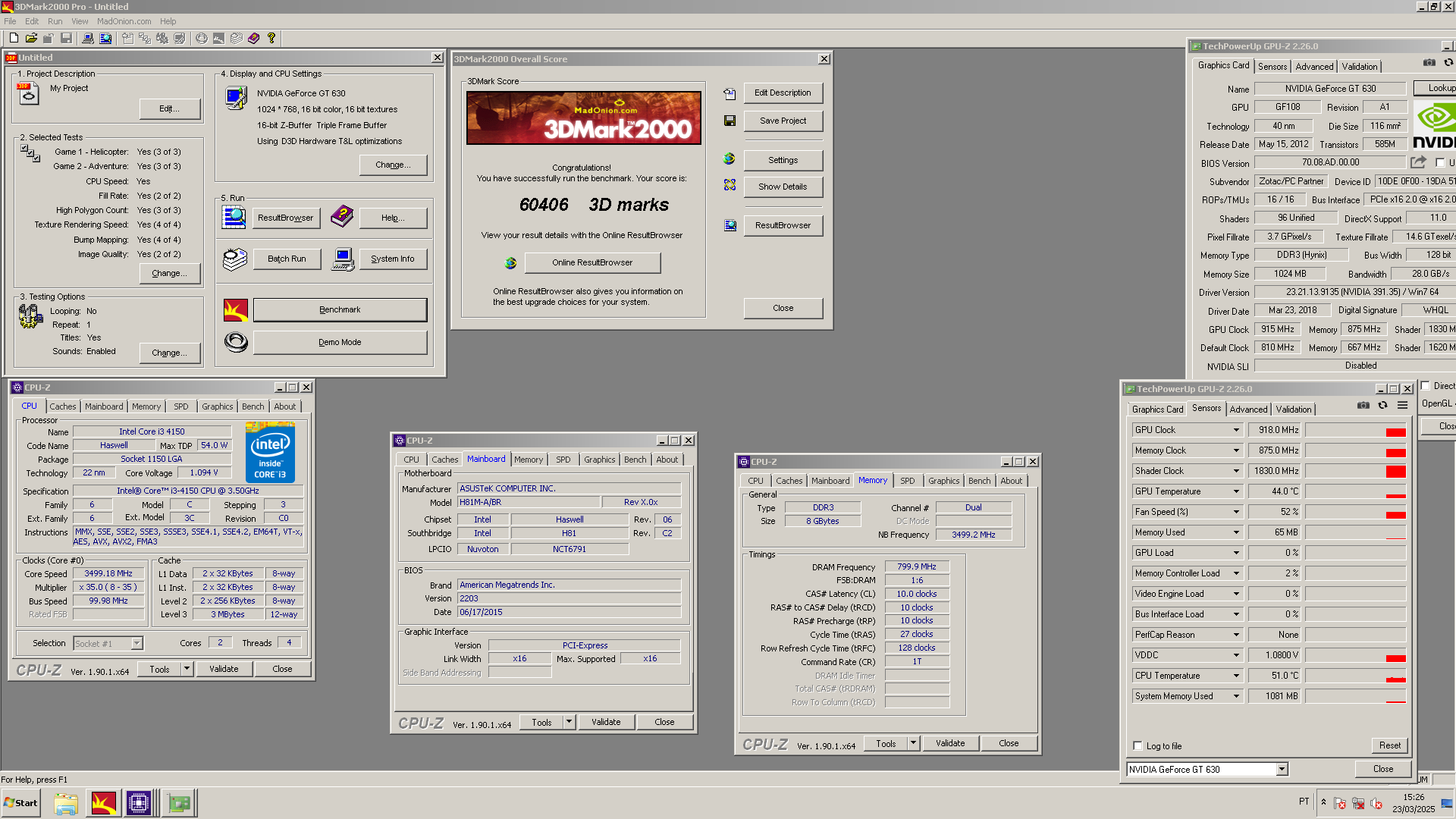Click the CPU-Z taskbar icon
The width and height of the screenshot is (1456, 819).
[x=139, y=802]
